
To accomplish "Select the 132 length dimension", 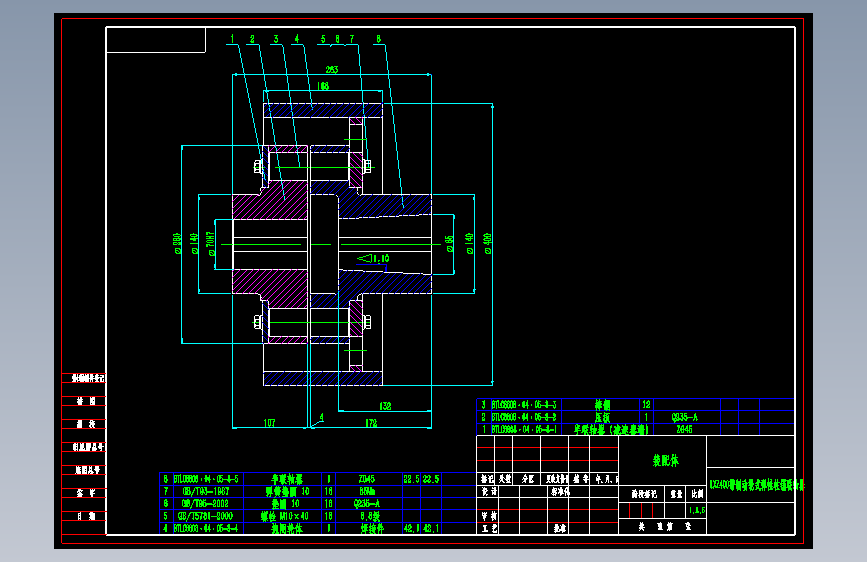I will pyautogui.click(x=385, y=406).
